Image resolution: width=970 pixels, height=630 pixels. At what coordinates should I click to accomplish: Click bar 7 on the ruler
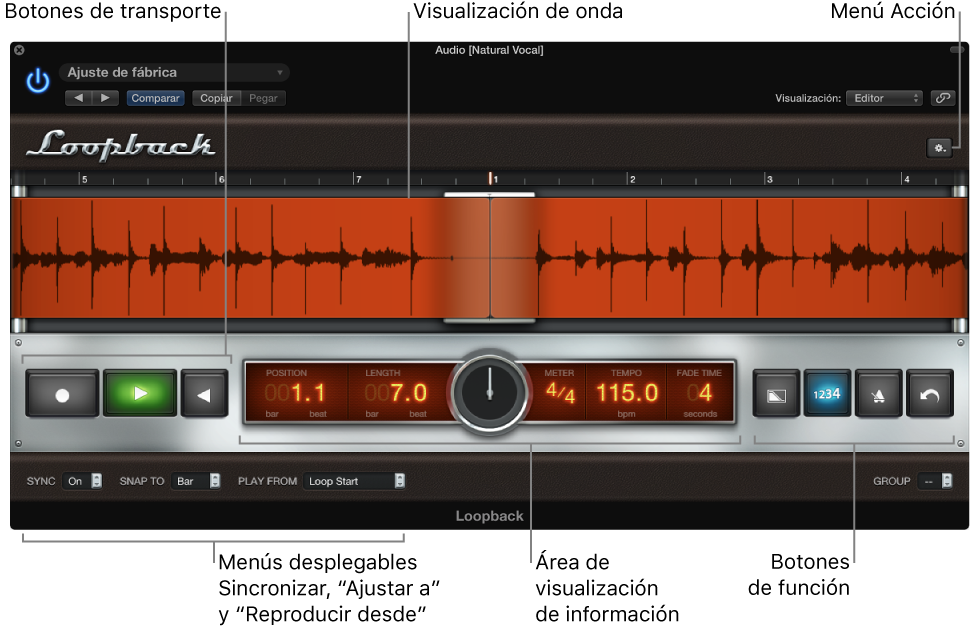(359, 179)
